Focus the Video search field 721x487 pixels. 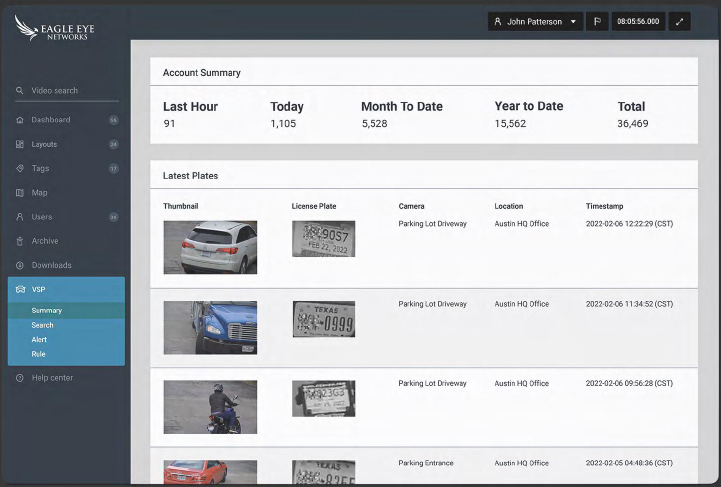[x=67, y=91]
